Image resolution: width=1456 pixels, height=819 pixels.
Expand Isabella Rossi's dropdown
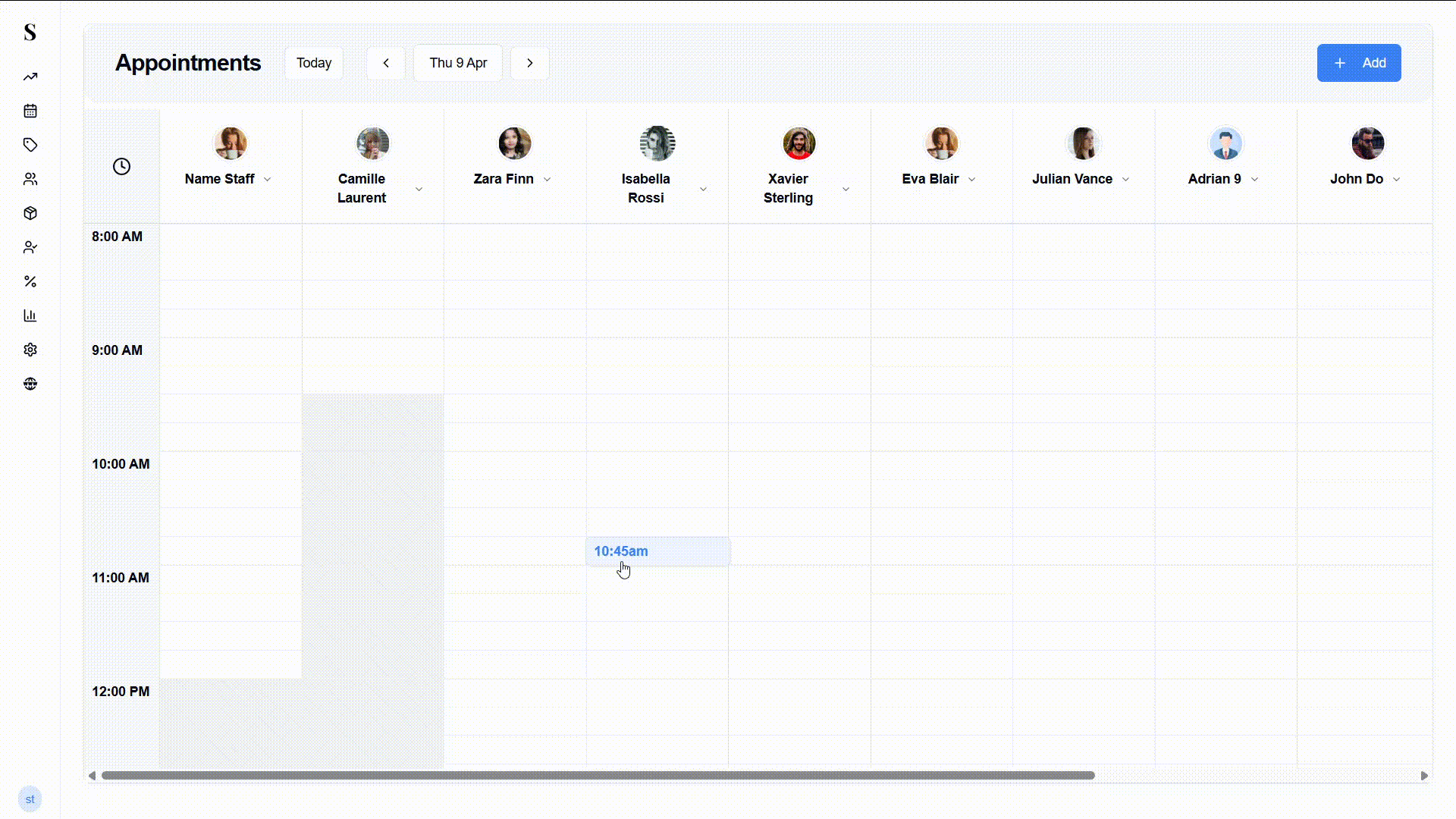pos(703,189)
